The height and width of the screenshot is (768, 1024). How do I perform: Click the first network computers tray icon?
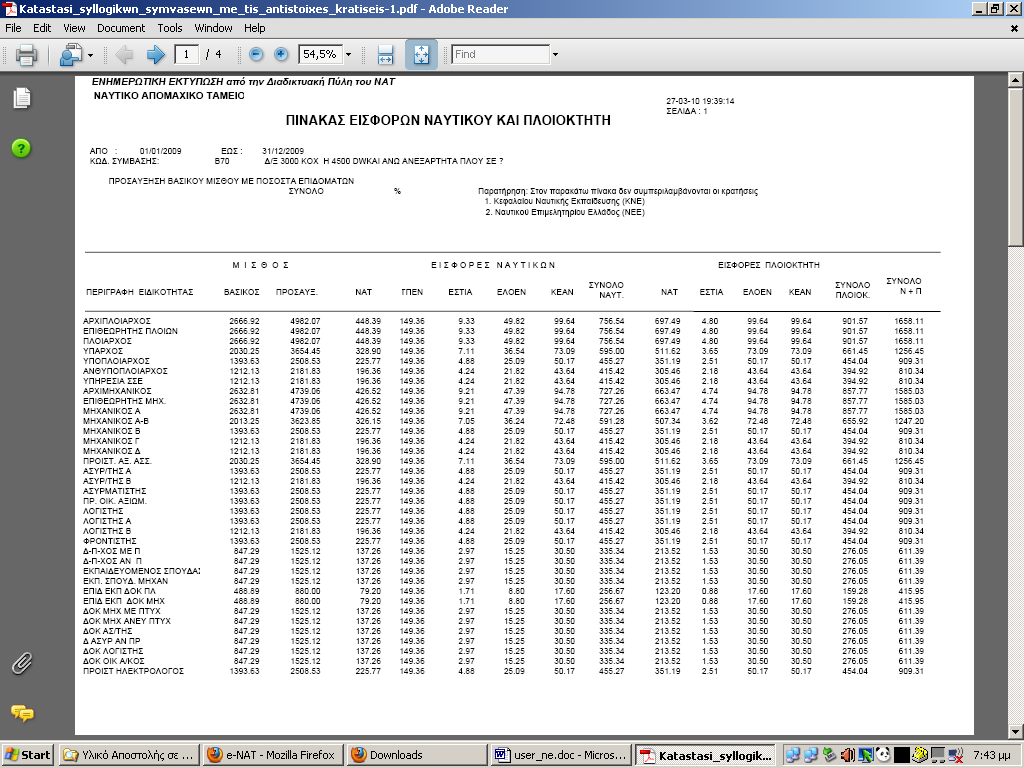pos(793,756)
